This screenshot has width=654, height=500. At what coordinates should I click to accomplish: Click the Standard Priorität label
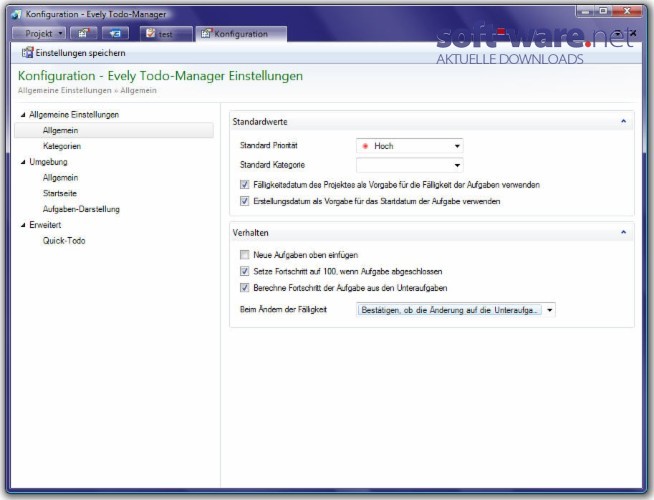coord(269,145)
